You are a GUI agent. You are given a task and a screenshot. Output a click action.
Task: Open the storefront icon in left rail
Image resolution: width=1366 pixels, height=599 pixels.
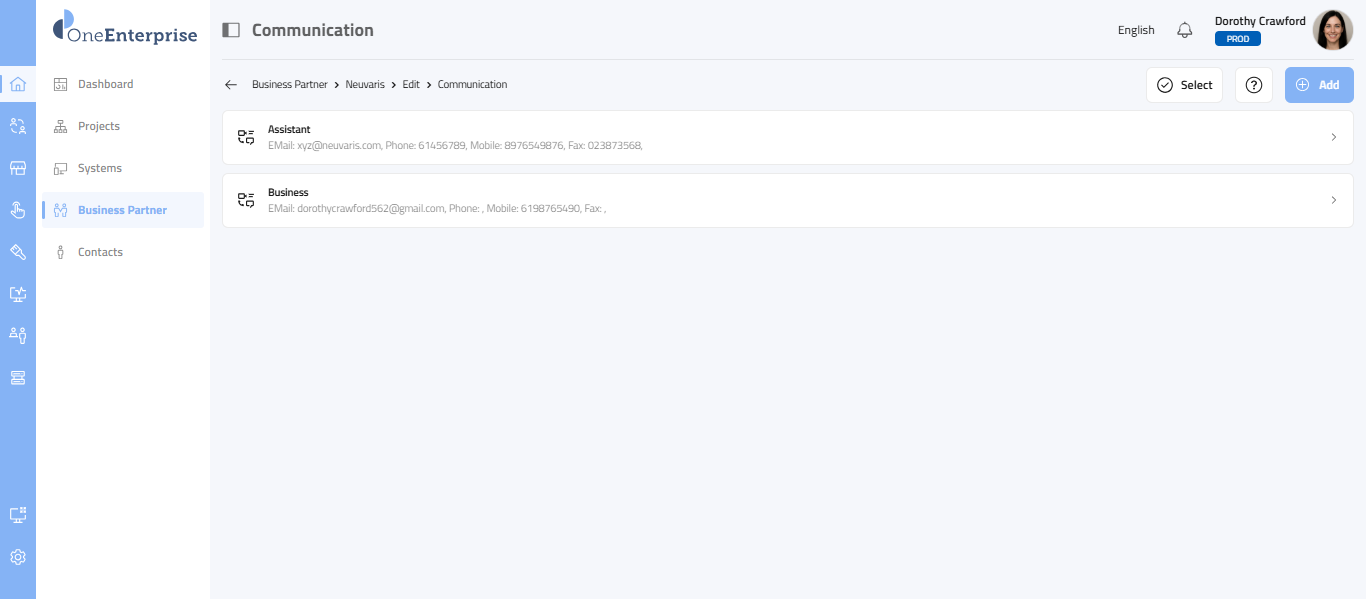click(x=17, y=168)
